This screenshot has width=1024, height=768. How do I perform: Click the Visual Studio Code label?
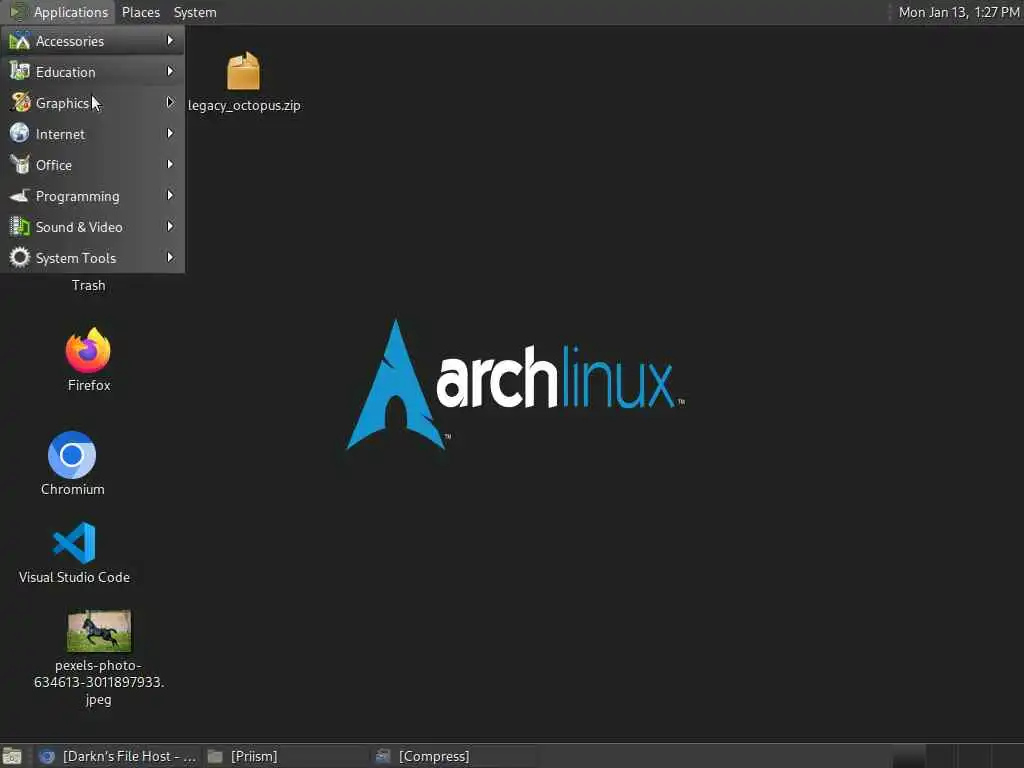click(x=74, y=577)
